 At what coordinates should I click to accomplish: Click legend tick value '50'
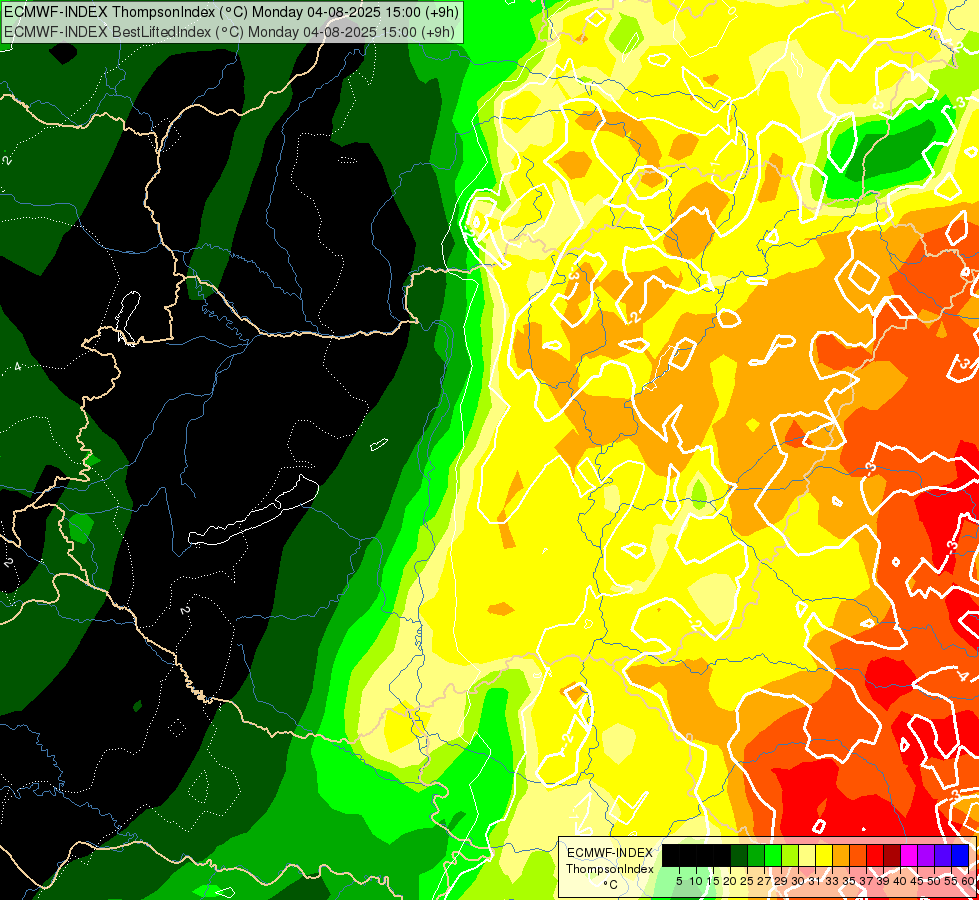[x=935, y=881]
